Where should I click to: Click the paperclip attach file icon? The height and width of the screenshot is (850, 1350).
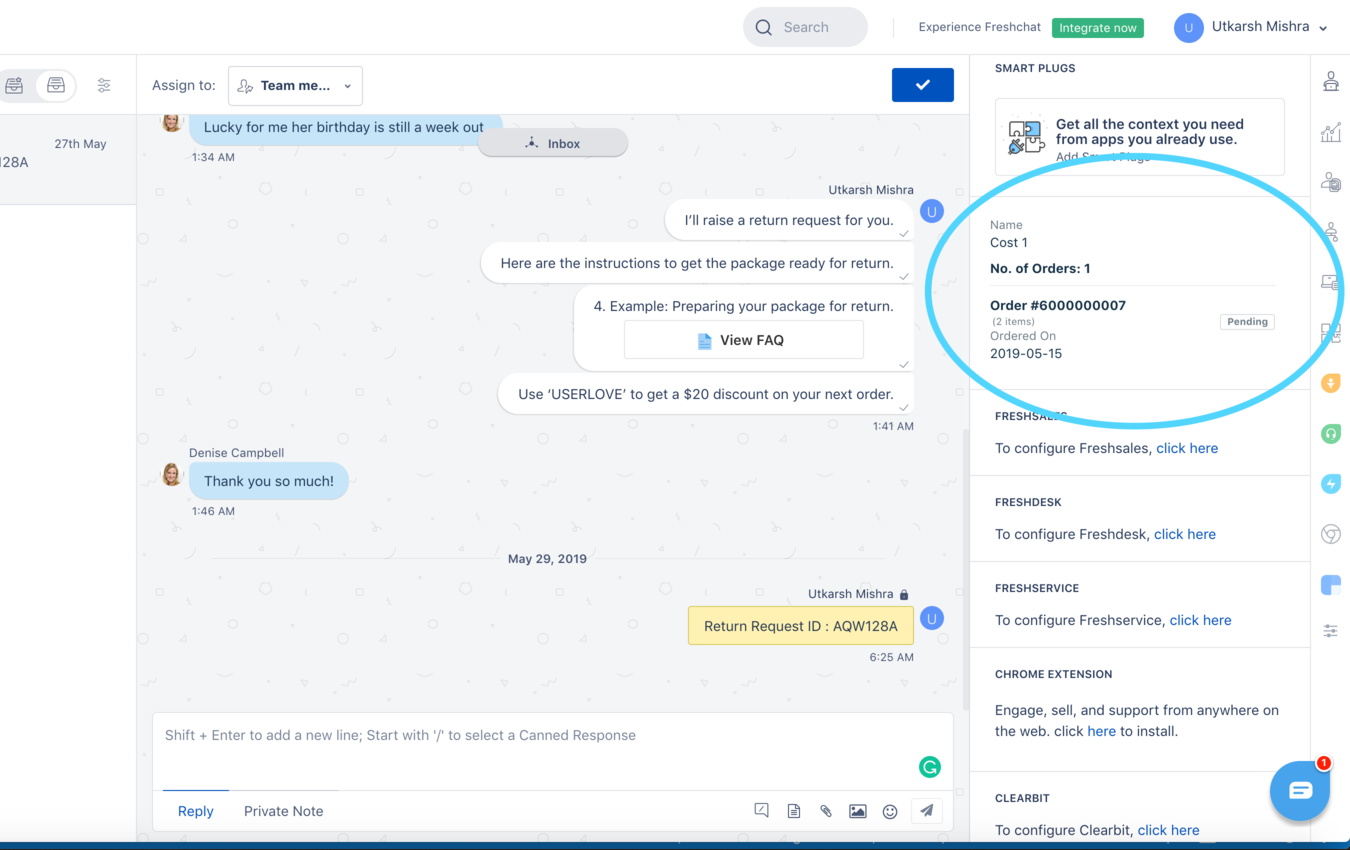[826, 811]
